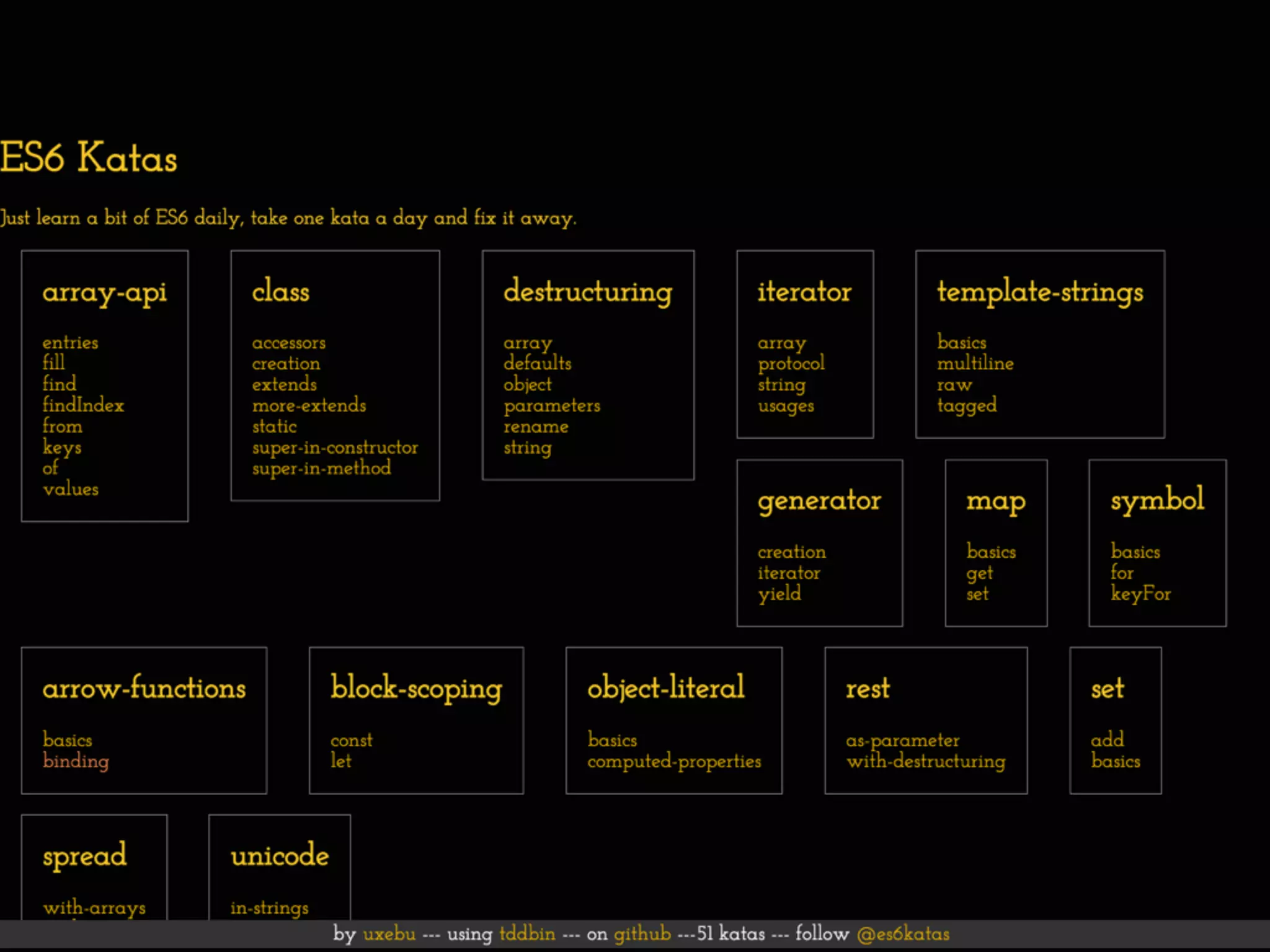Viewport: 1270px width, 952px height.
Task: Open the findIndex kata under array-api
Action: pos(83,405)
